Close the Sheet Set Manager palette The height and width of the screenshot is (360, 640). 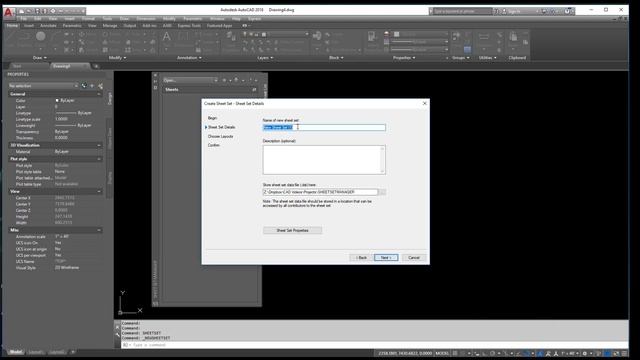coord(155,75)
